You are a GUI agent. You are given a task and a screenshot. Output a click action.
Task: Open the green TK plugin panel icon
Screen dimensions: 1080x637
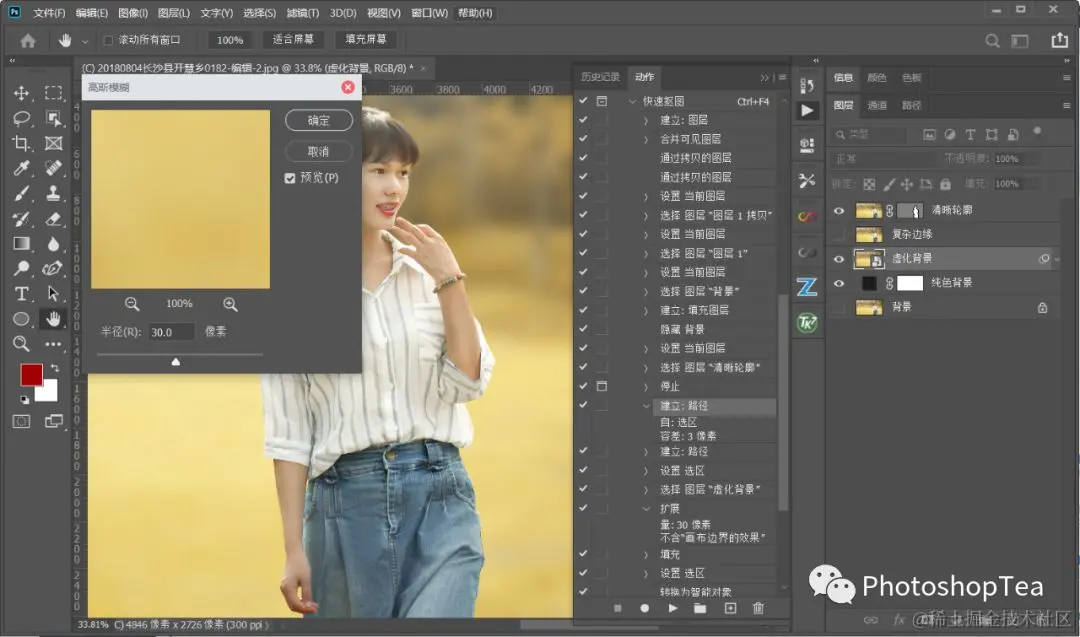807,322
